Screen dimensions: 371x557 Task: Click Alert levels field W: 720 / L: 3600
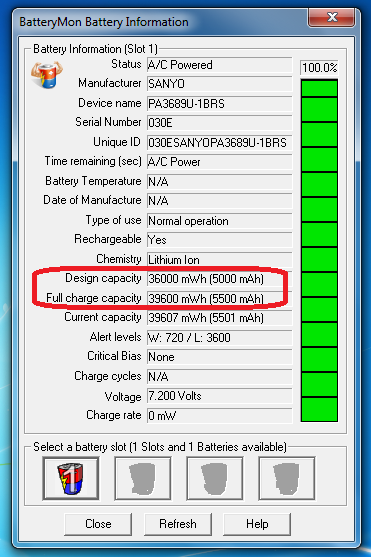pyautogui.click(x=220, y=337)
